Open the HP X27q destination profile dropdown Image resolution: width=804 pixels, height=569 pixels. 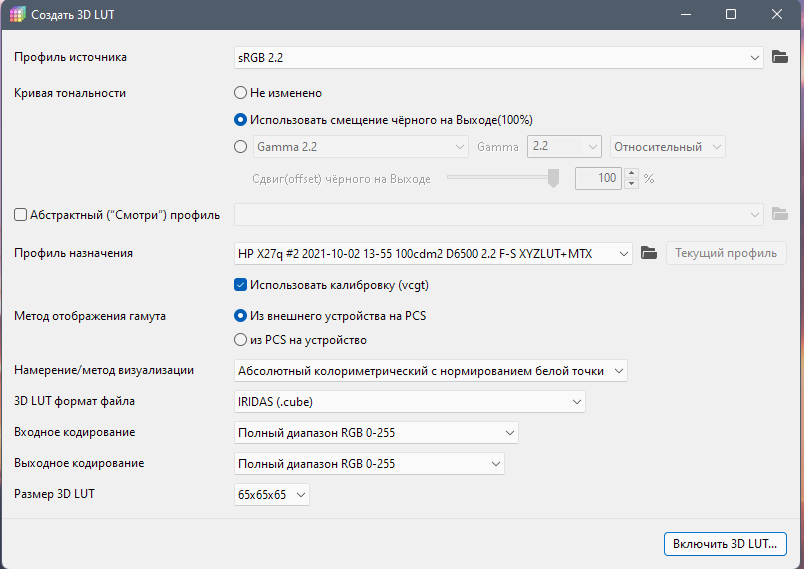pos(432,253)
